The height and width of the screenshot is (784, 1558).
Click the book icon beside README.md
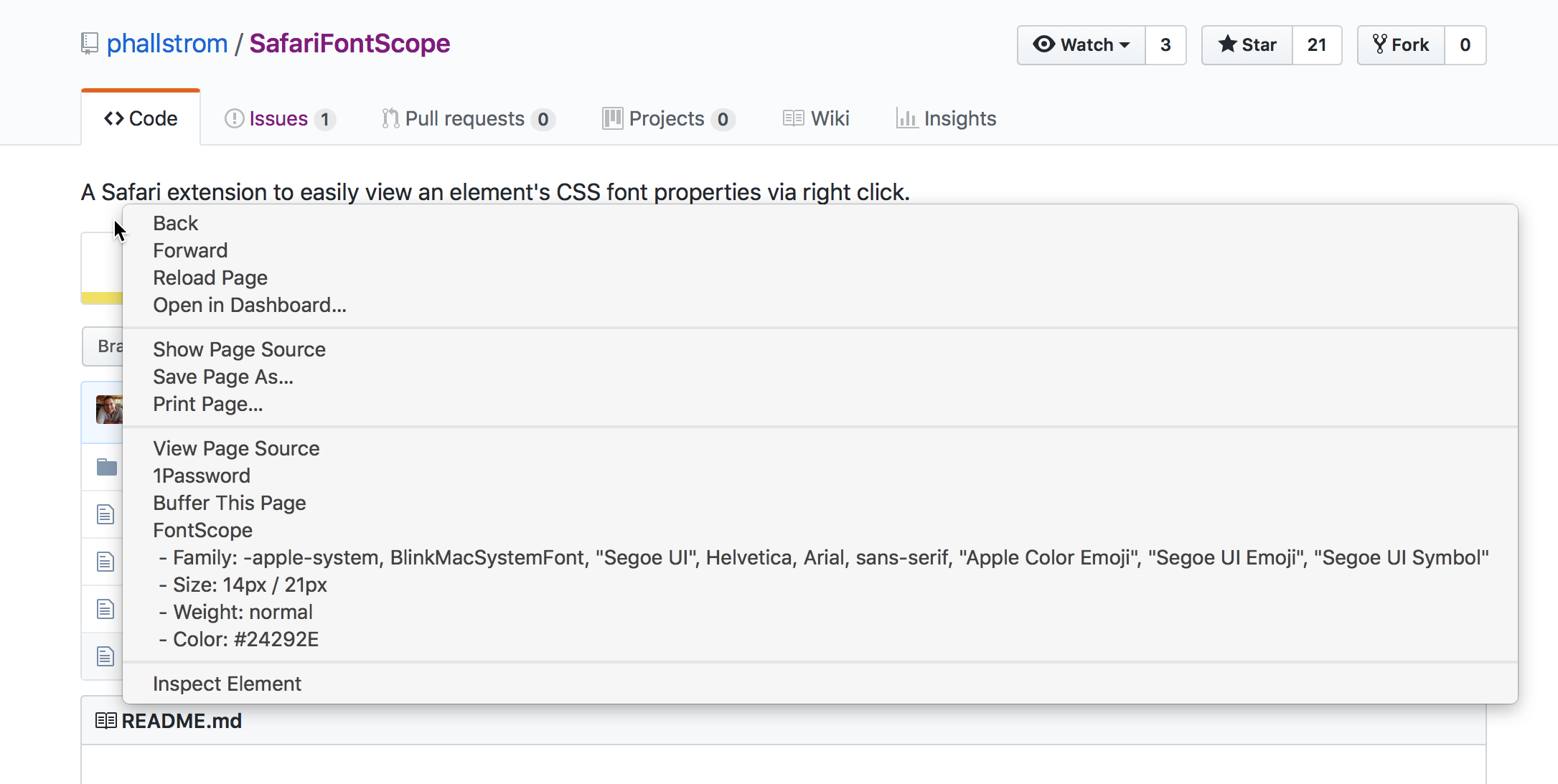105,720
